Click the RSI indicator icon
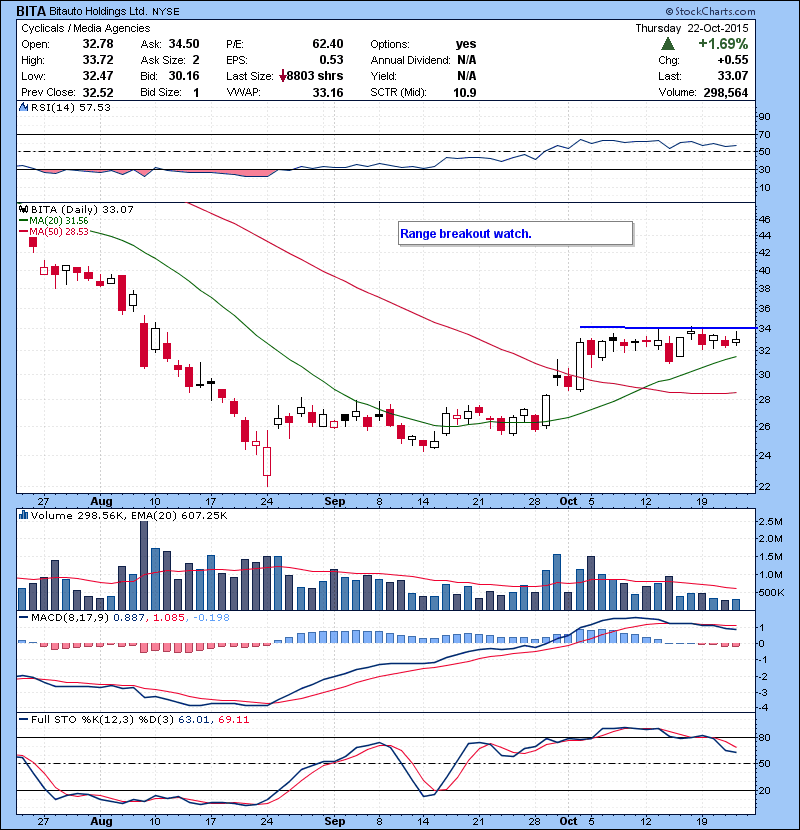Viewport: 800px width, 830px height. pyautogui.click(x=23, y=107)
